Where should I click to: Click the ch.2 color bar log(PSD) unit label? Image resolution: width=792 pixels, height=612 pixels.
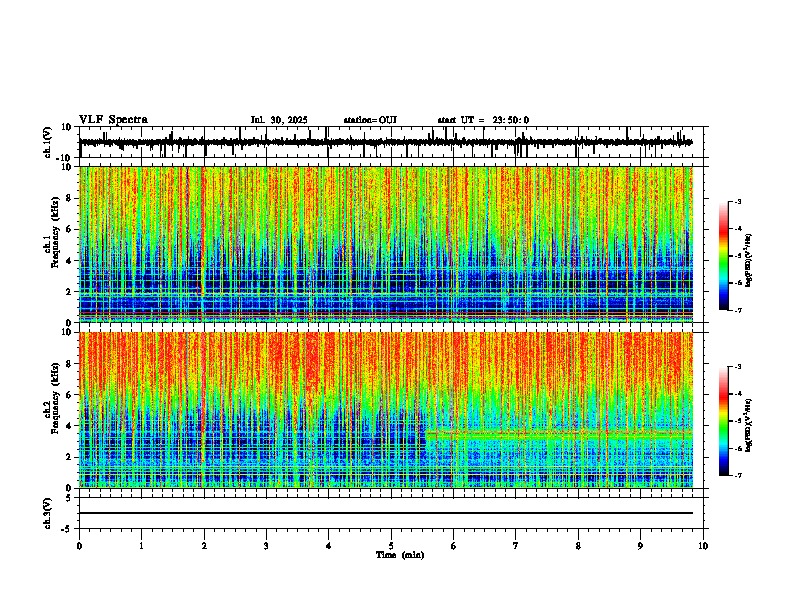749,425
